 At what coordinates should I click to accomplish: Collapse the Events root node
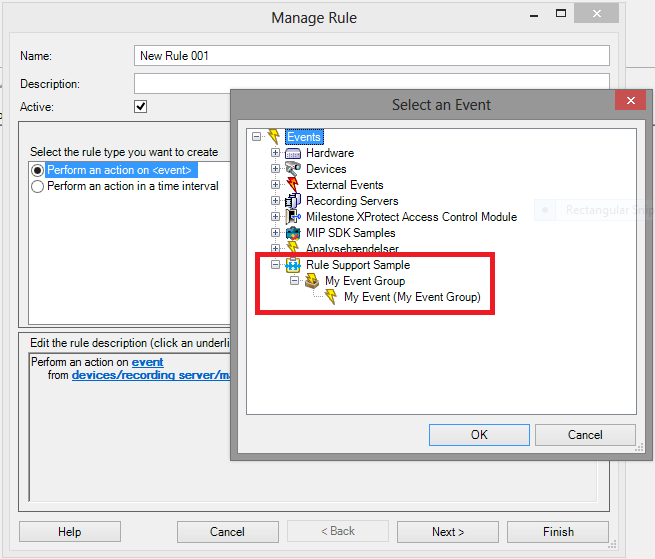pyautogui.click(x=256, y=137)
